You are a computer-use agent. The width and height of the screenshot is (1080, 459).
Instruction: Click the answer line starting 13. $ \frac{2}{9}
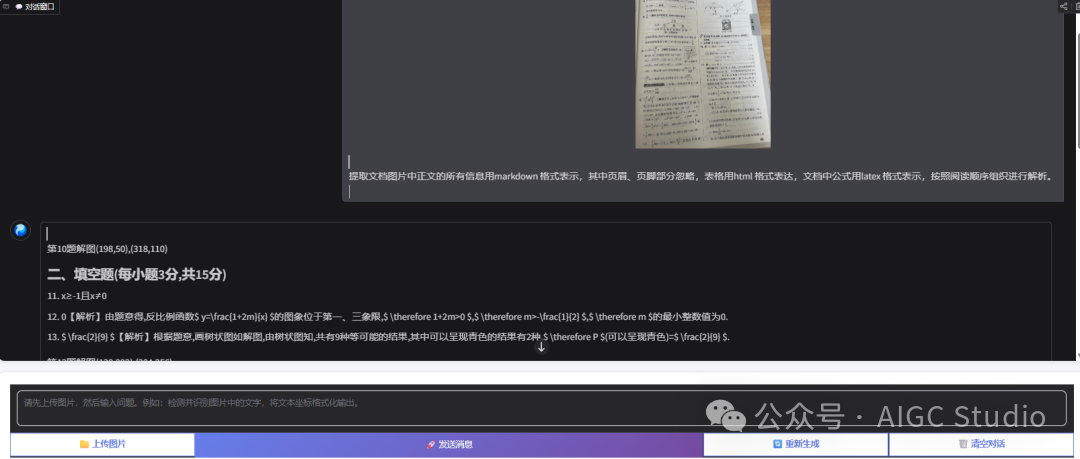tap(388, 337)
